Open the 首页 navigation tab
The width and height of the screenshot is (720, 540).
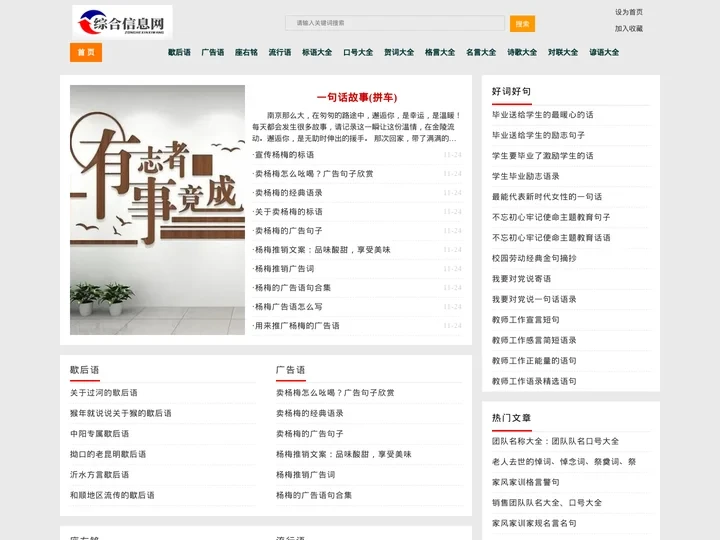click(86, 52)
